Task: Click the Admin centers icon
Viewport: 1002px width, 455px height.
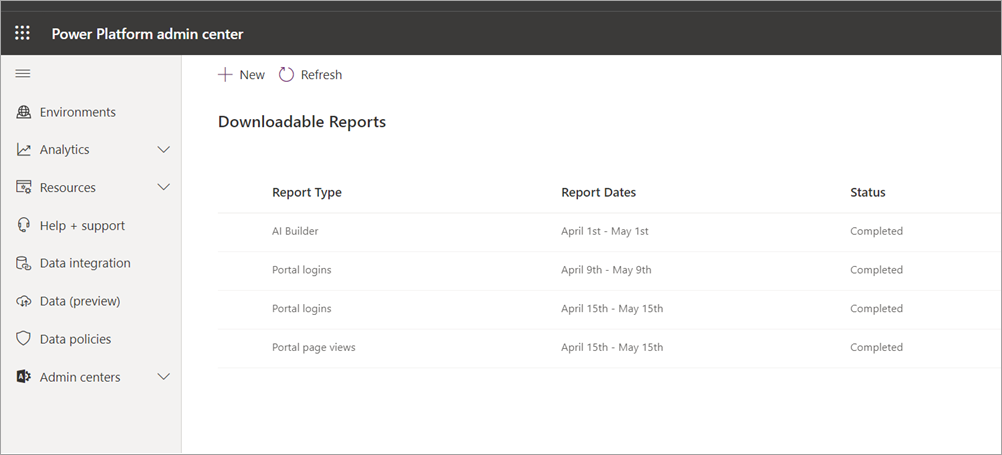Action: pos(24,376)
